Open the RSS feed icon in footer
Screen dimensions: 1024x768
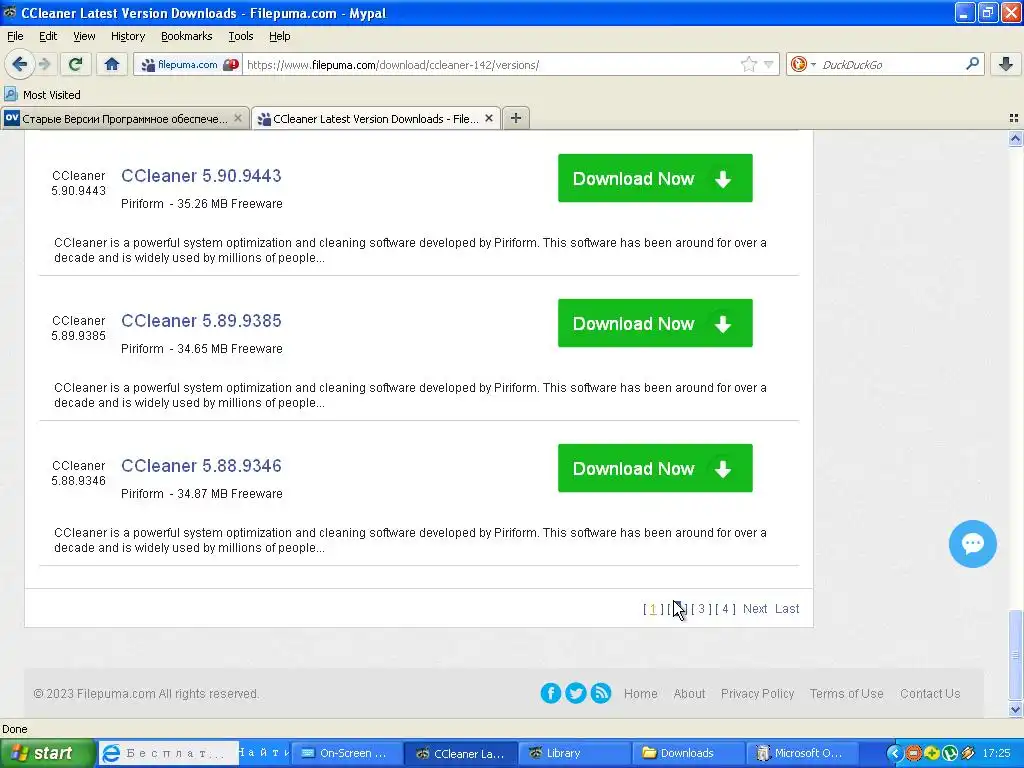[601, 693]
